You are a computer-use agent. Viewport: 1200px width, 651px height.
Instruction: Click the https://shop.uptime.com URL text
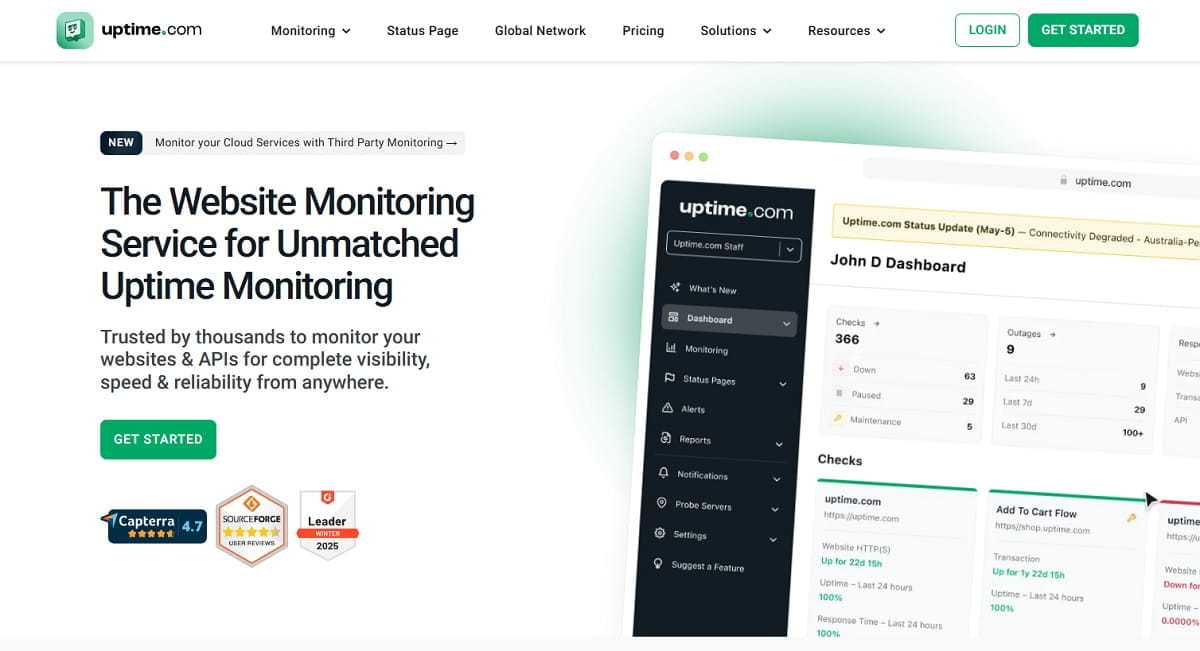1042,528
